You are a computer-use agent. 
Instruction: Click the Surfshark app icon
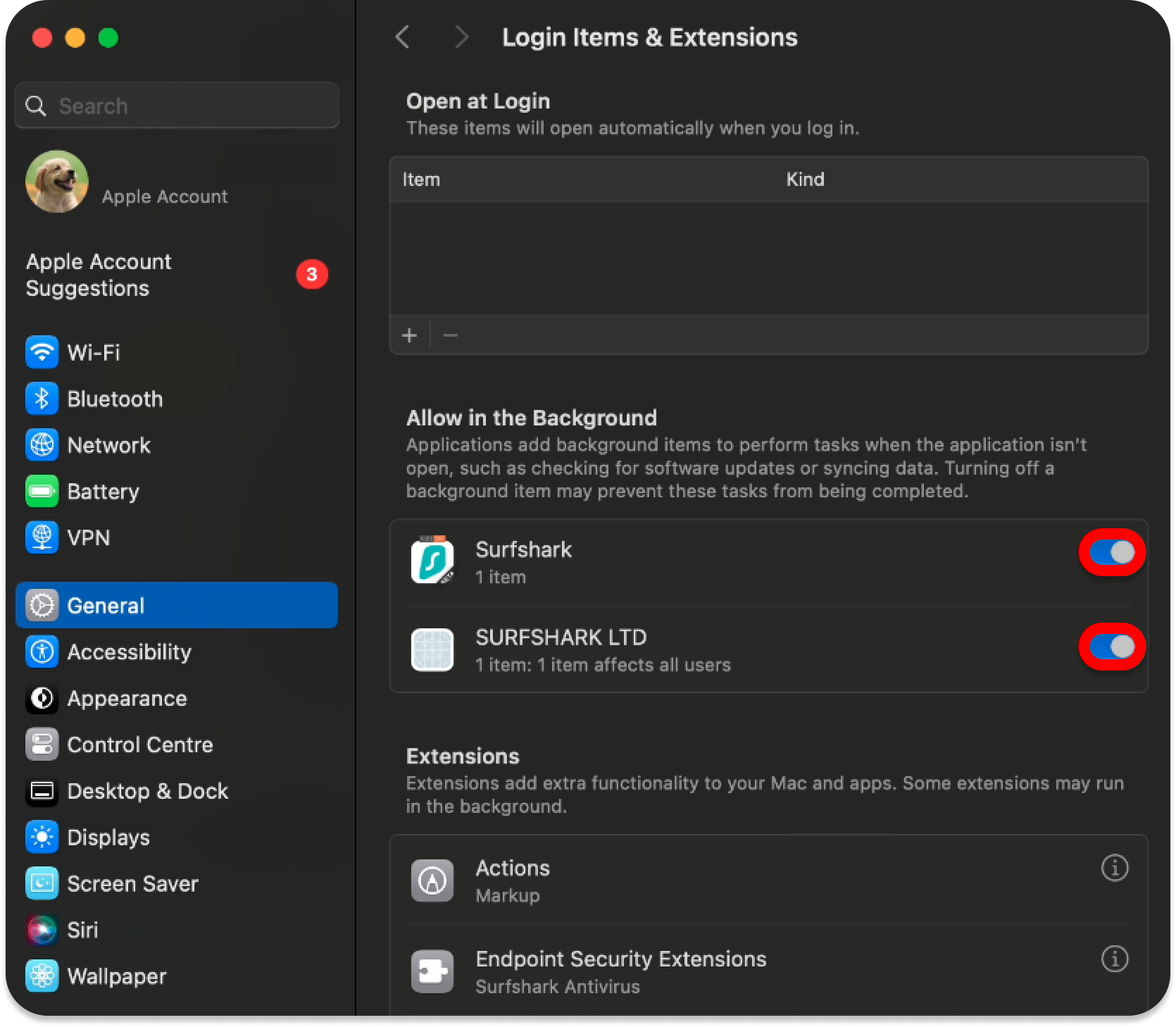432,561
